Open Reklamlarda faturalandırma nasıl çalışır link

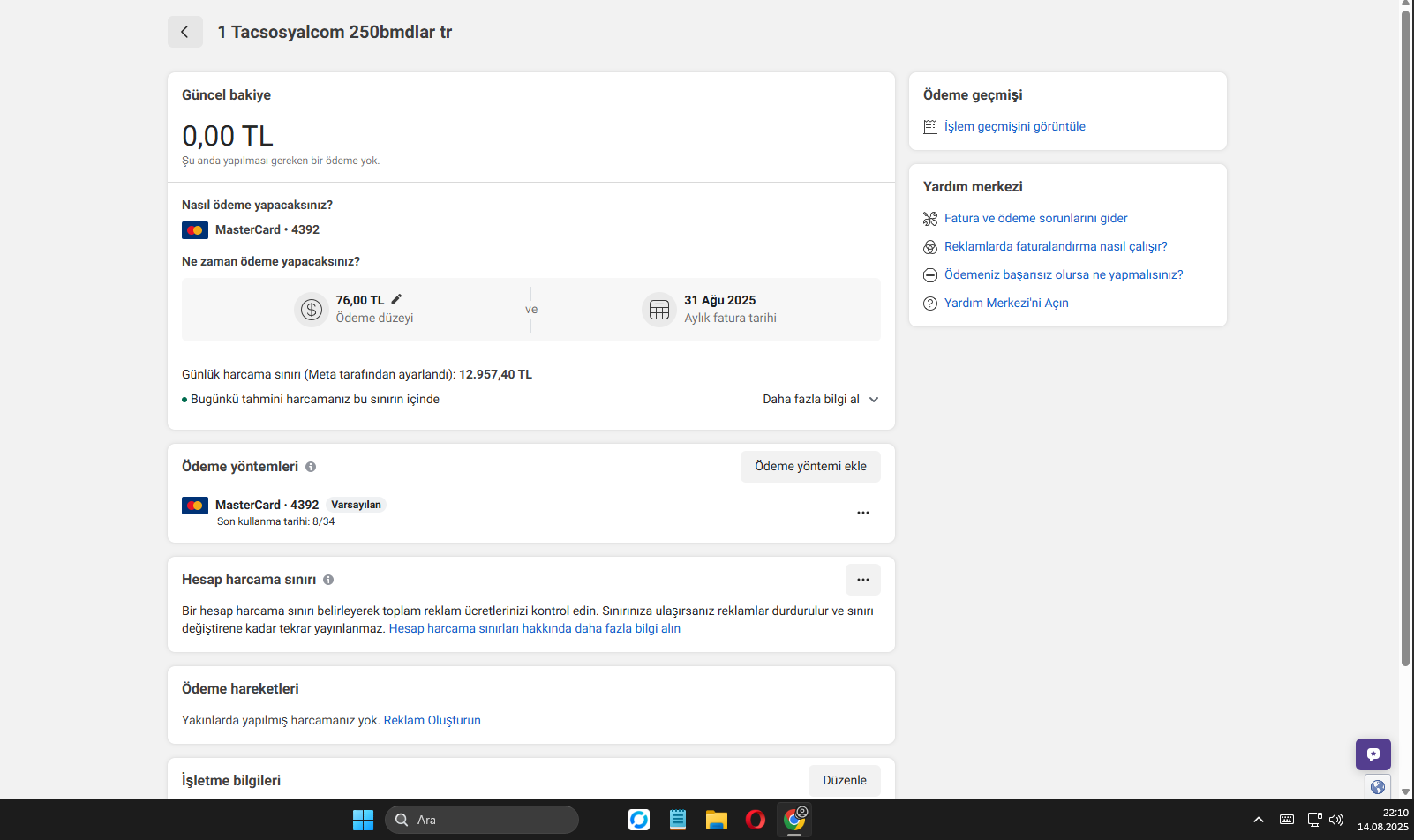coord(1056,247)
